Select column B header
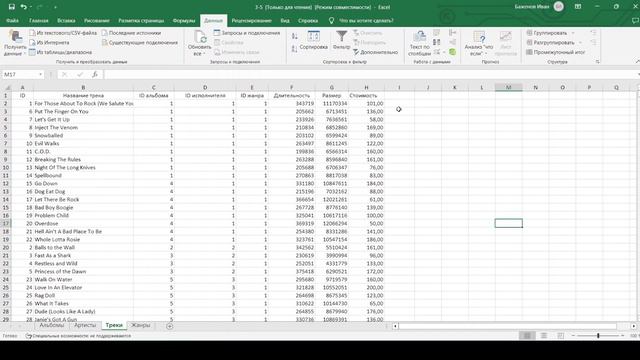The width and height of the screenshot is (640, 360). 83,87
